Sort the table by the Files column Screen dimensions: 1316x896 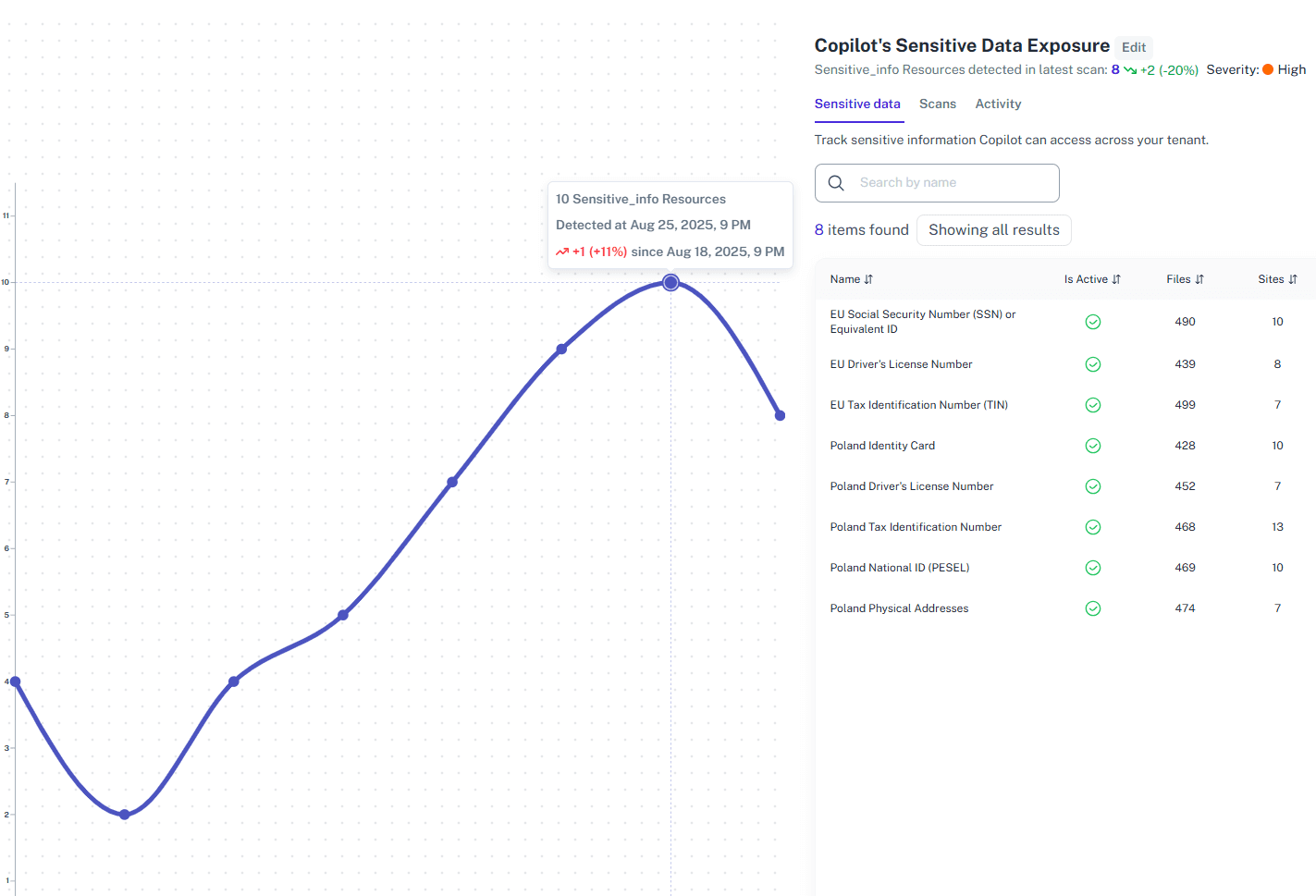1200,278
